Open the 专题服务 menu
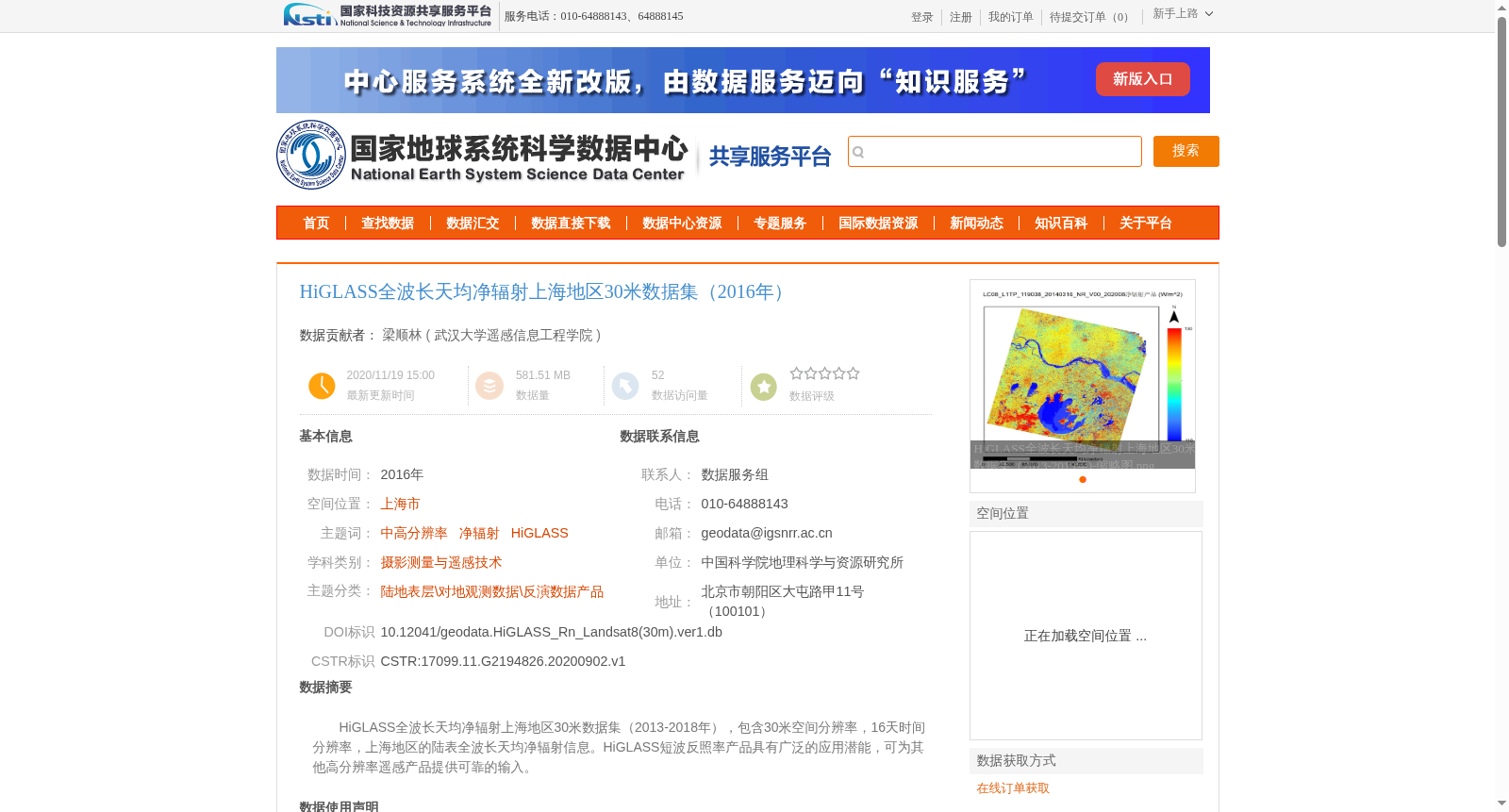 [780, 224]
